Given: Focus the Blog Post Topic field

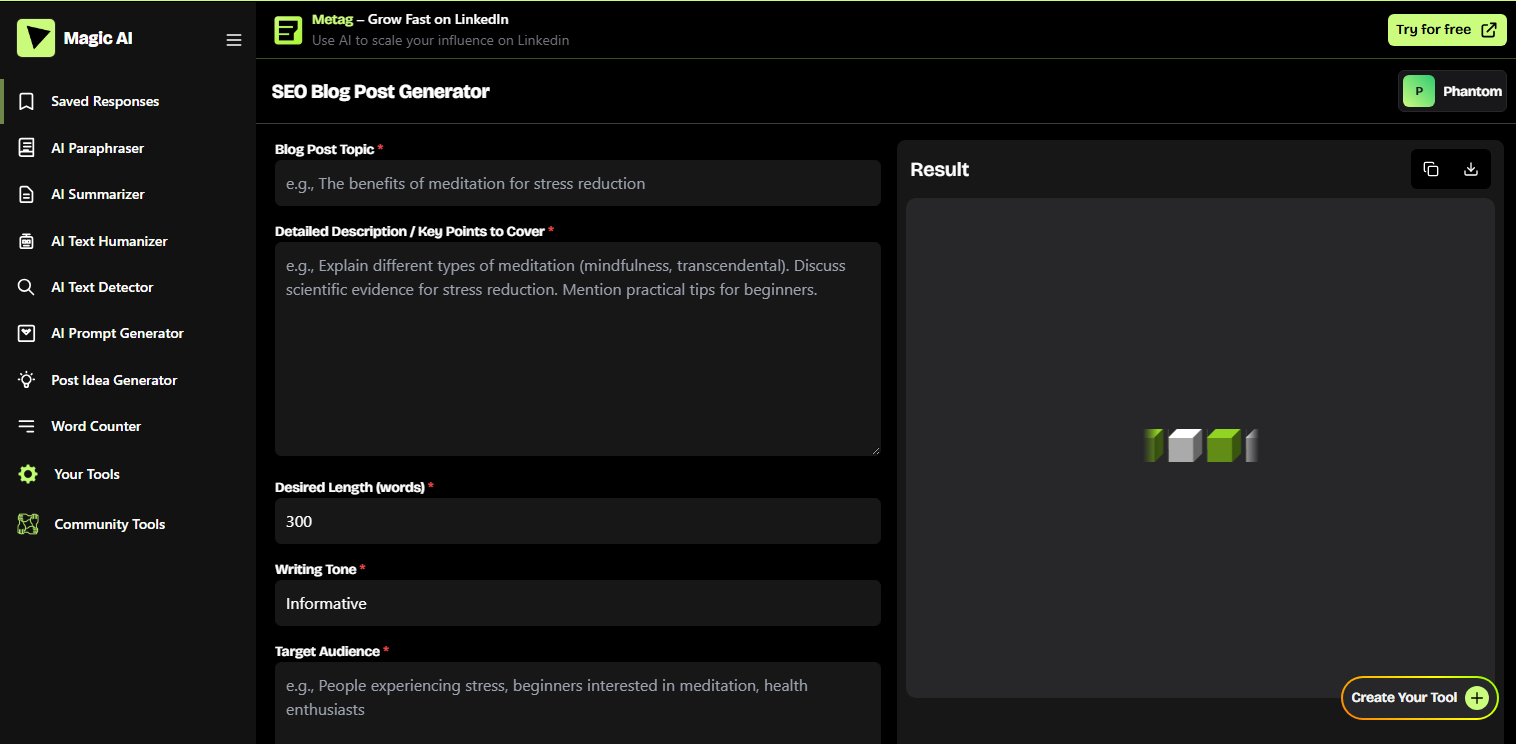Looking at the screenshot, I should [578, 183].
